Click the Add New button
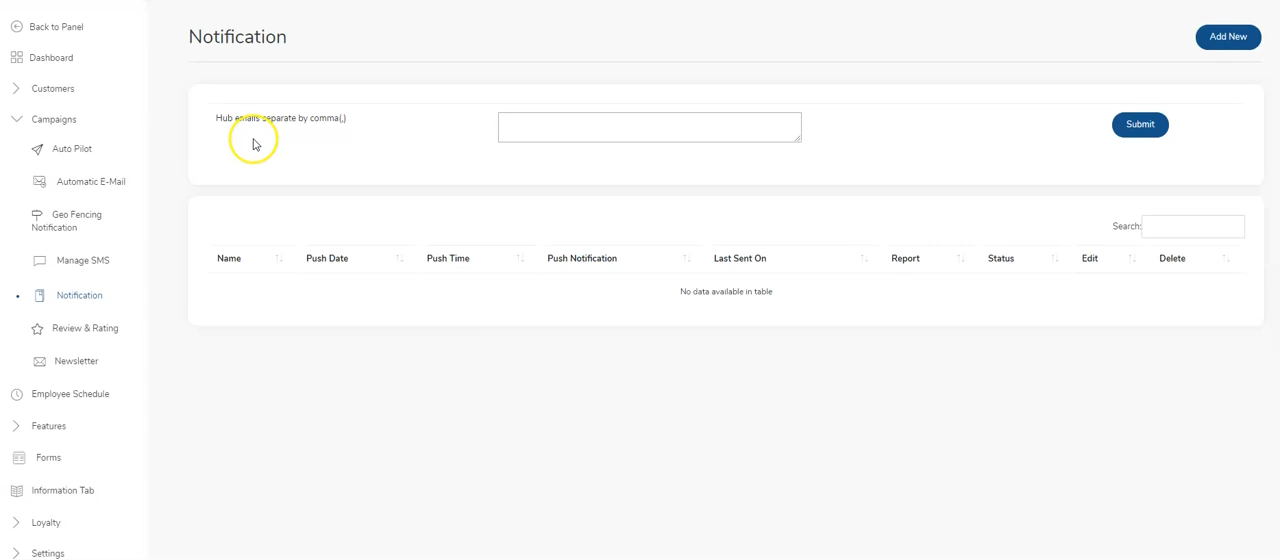1280x560 pixels. click(1228, 37)
